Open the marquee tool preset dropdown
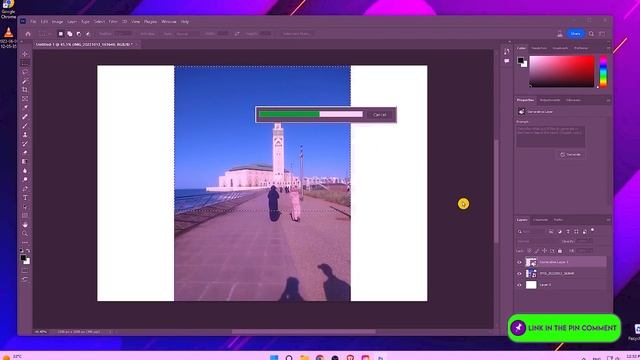 [x=44, y=34]
